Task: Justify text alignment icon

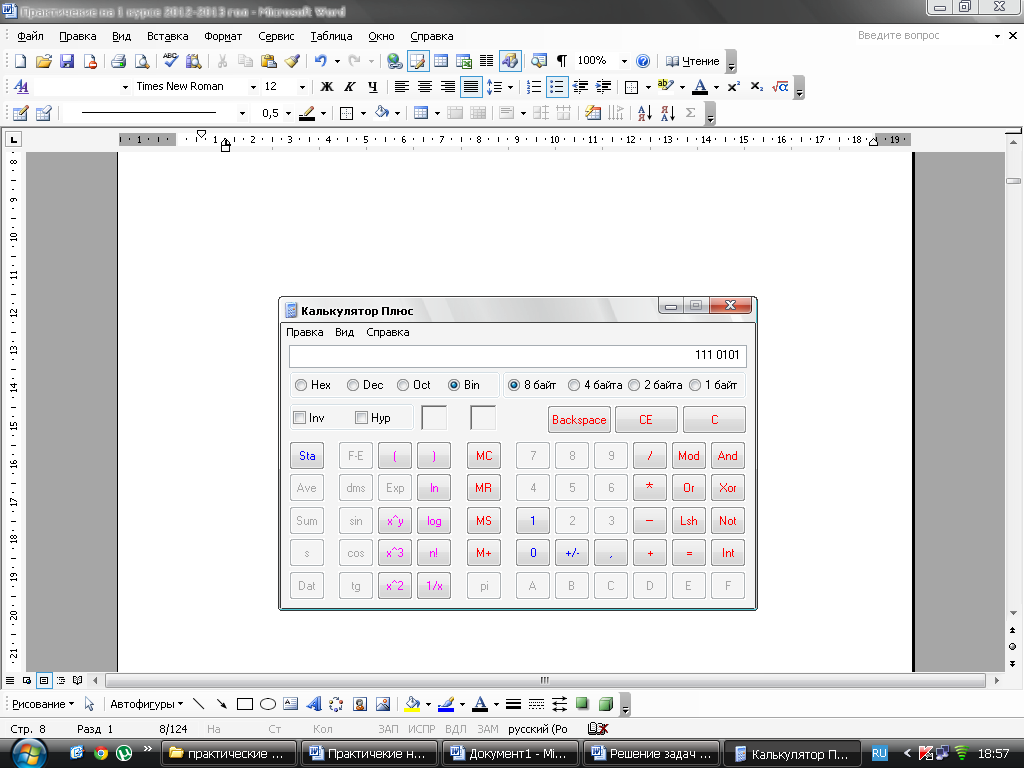Action: 471,87
